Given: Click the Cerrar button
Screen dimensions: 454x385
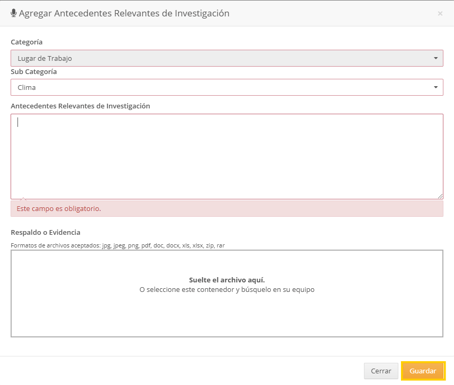Looking at the screenshot, I should tap(381, 371).
